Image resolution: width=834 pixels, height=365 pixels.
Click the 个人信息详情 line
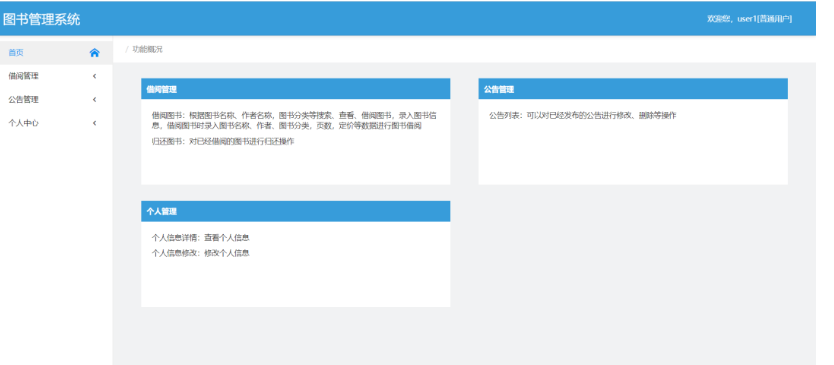tap(201, 238)
